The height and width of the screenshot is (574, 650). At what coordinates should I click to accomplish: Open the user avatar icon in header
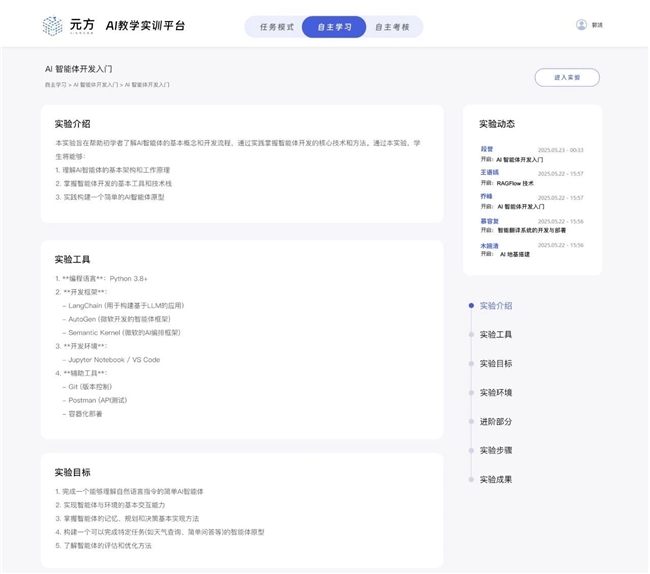coord(581,25)
